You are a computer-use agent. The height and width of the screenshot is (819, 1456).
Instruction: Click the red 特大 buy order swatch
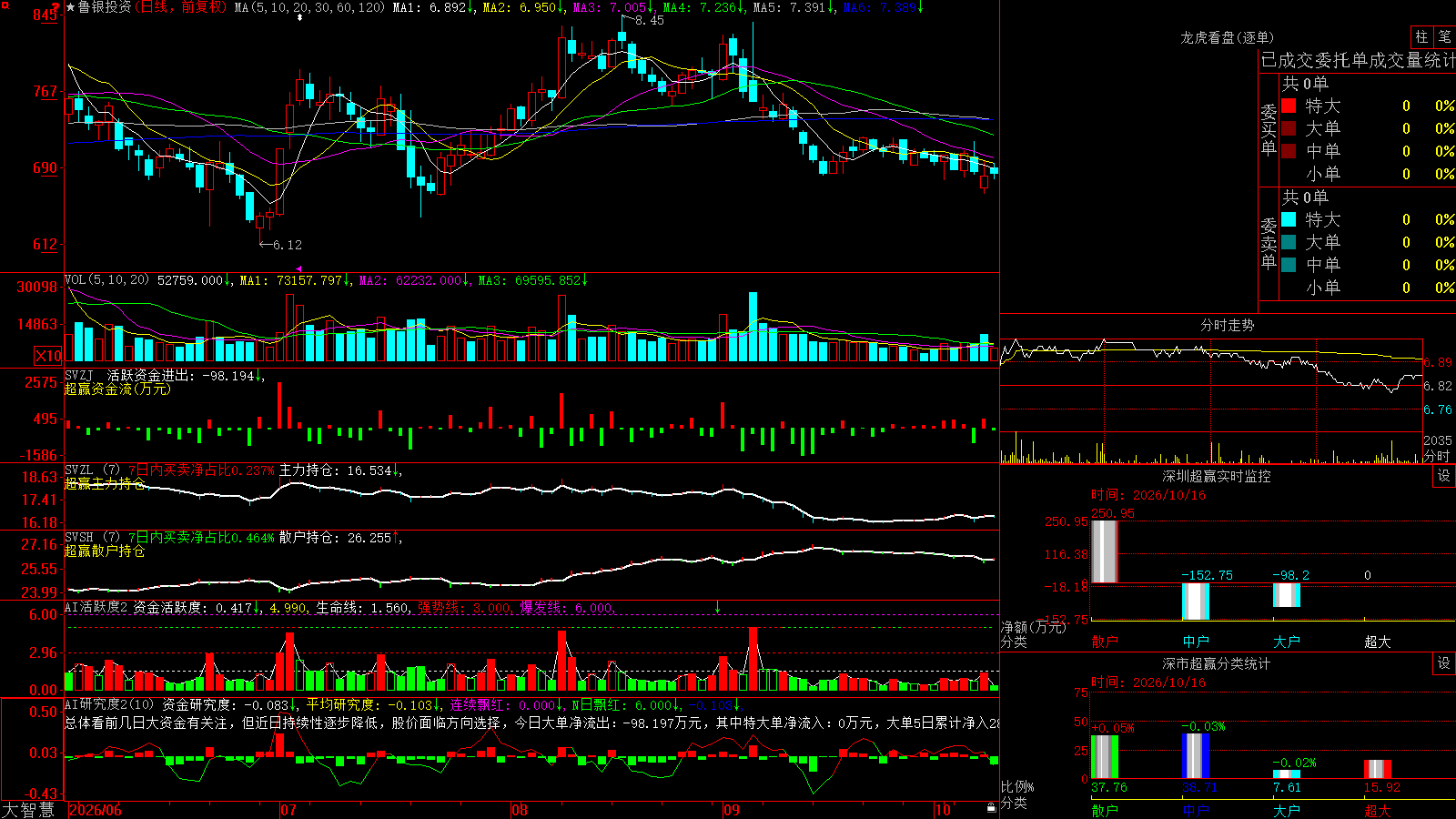[x=1289, y=106]
